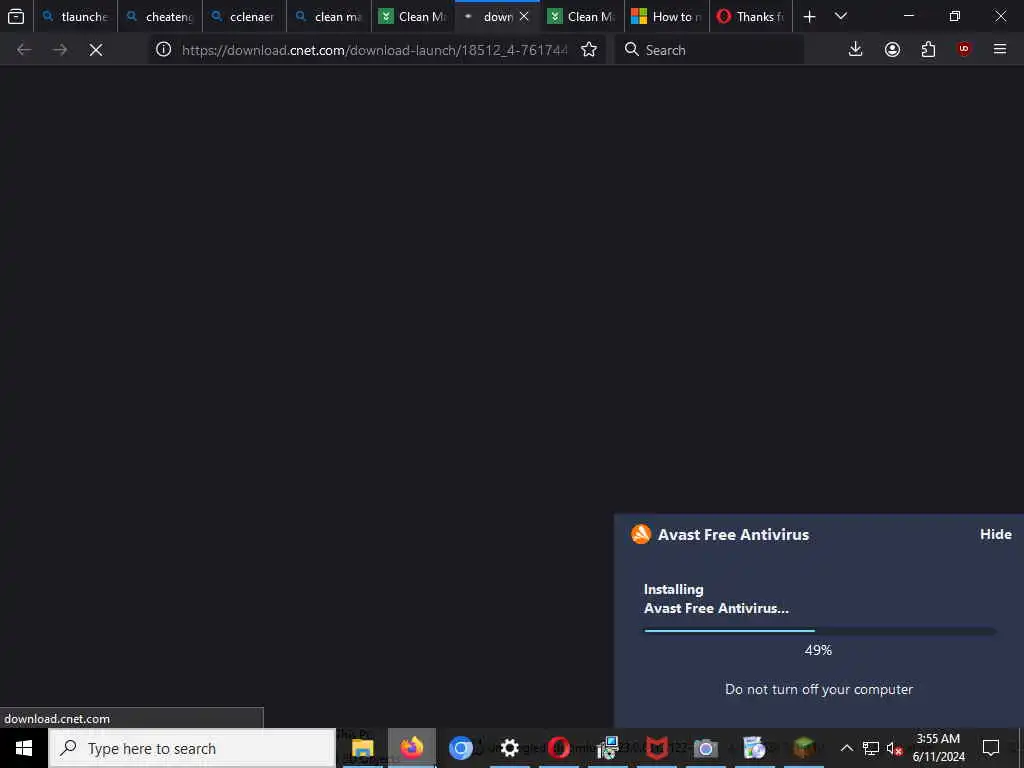Hide the Avast installer popup
Viewport: 1024px width, 768px height.
[995, 534]
